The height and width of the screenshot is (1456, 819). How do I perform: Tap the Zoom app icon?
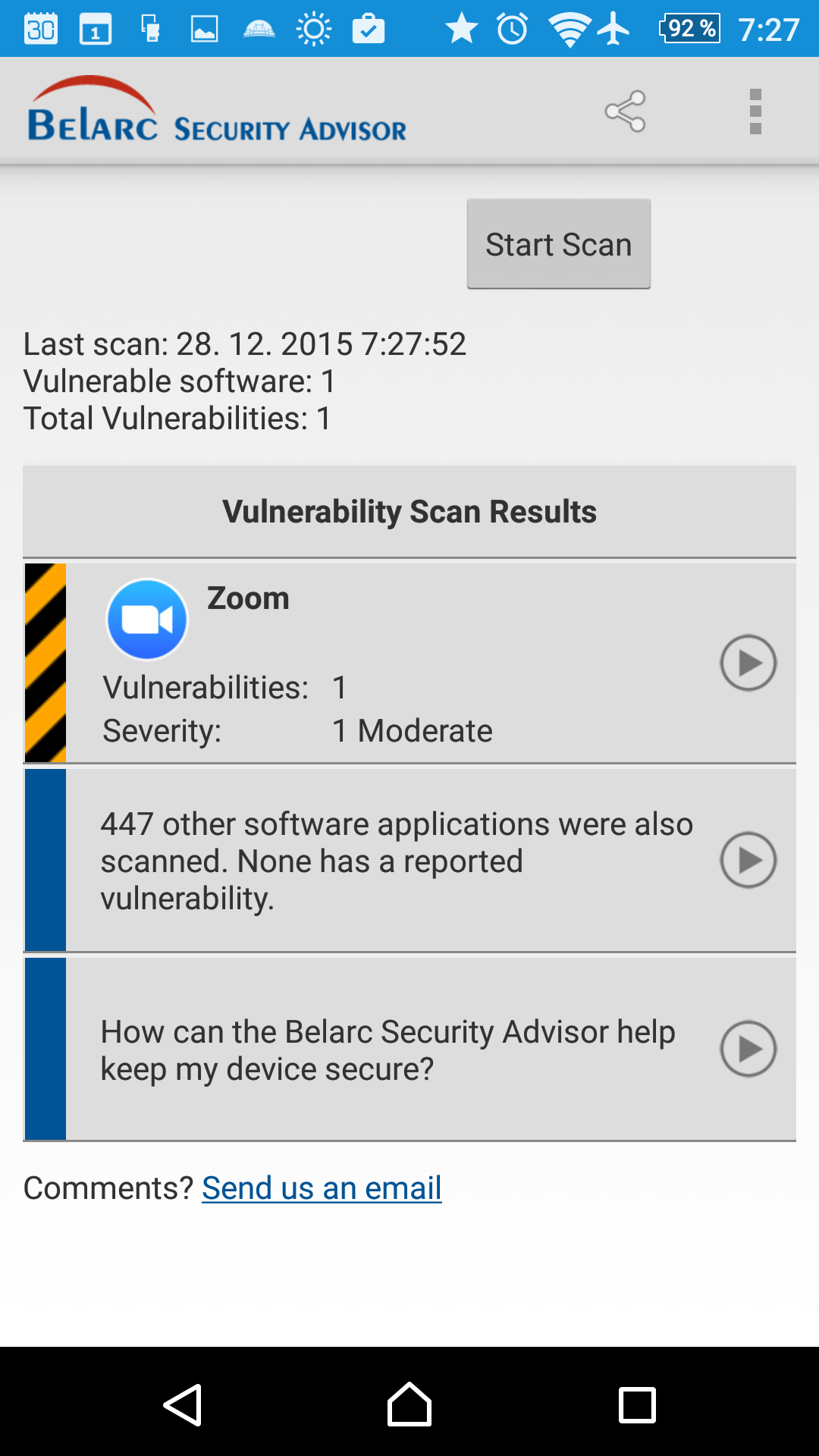(x=147, y=620)
